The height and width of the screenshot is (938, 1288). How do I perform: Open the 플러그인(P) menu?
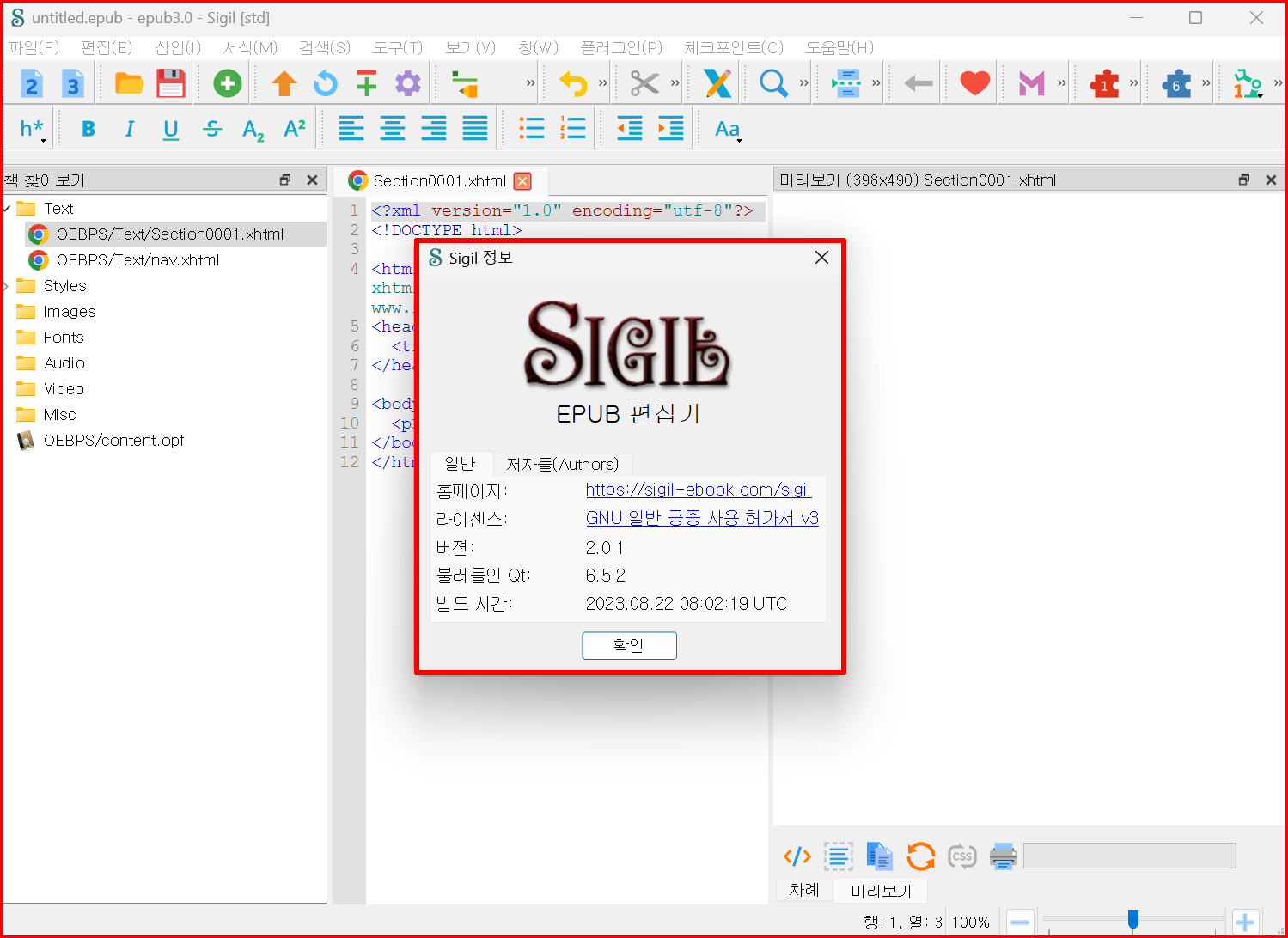click(621, 47)
